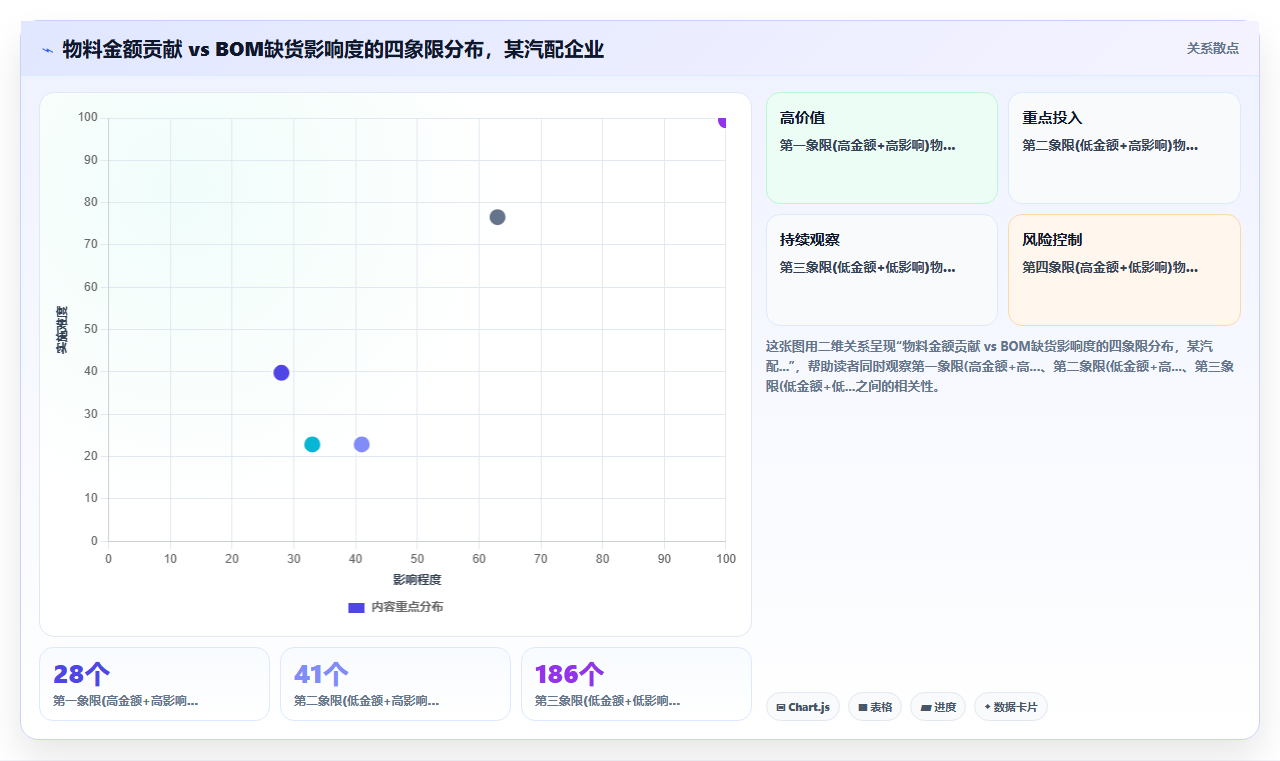Click the Chart.js tag chip
Image resolution: width=1280 pixels, height=761 pixels.
(803, 707)
